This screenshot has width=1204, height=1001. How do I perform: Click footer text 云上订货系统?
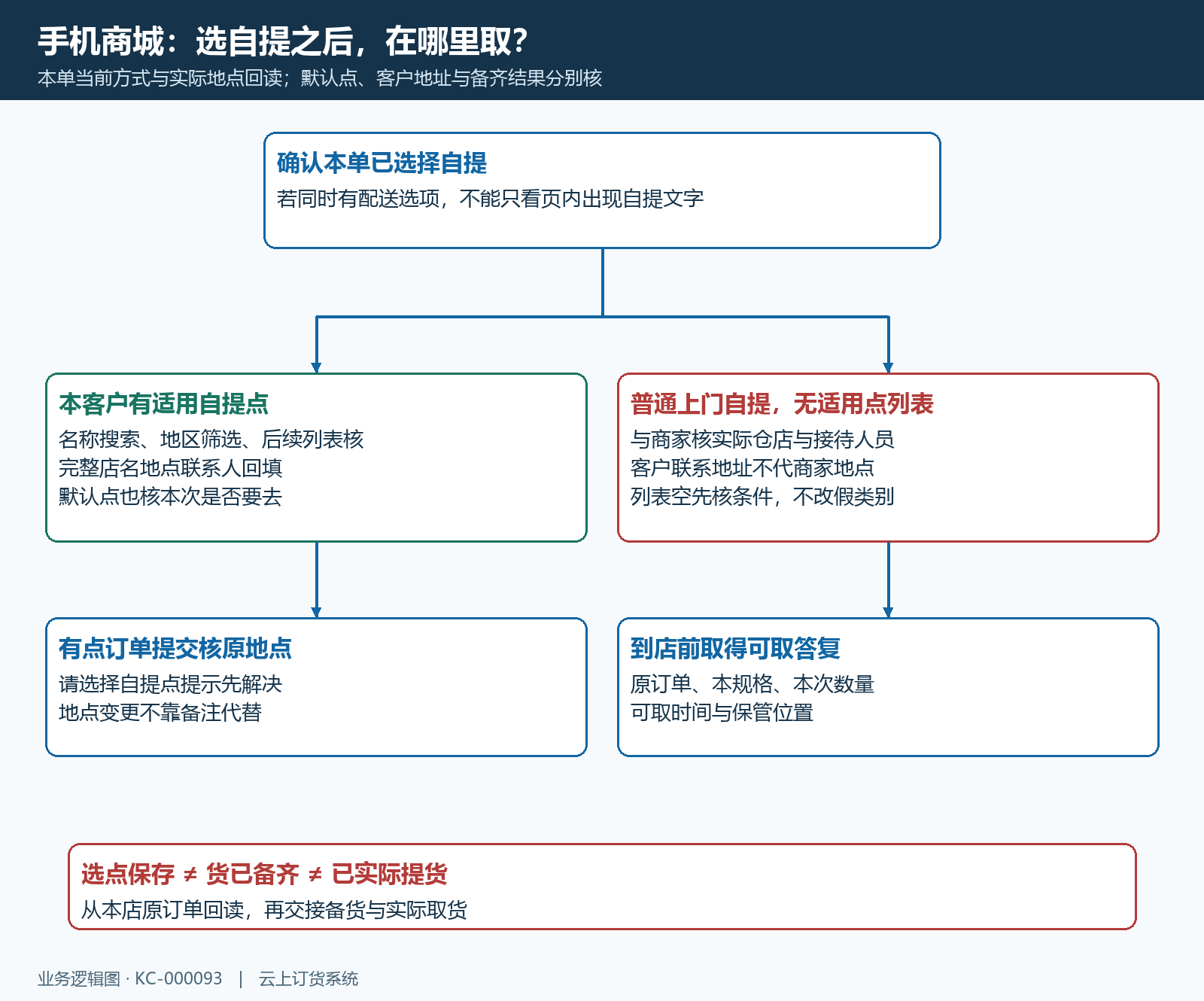[x=309, y=978]
